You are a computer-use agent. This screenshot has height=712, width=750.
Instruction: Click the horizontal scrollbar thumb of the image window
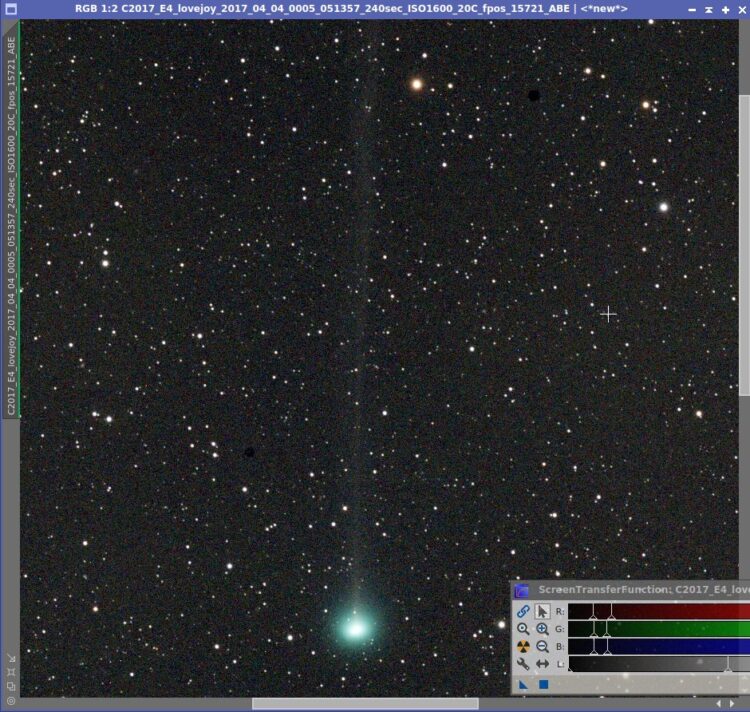(x=365, y=703)
